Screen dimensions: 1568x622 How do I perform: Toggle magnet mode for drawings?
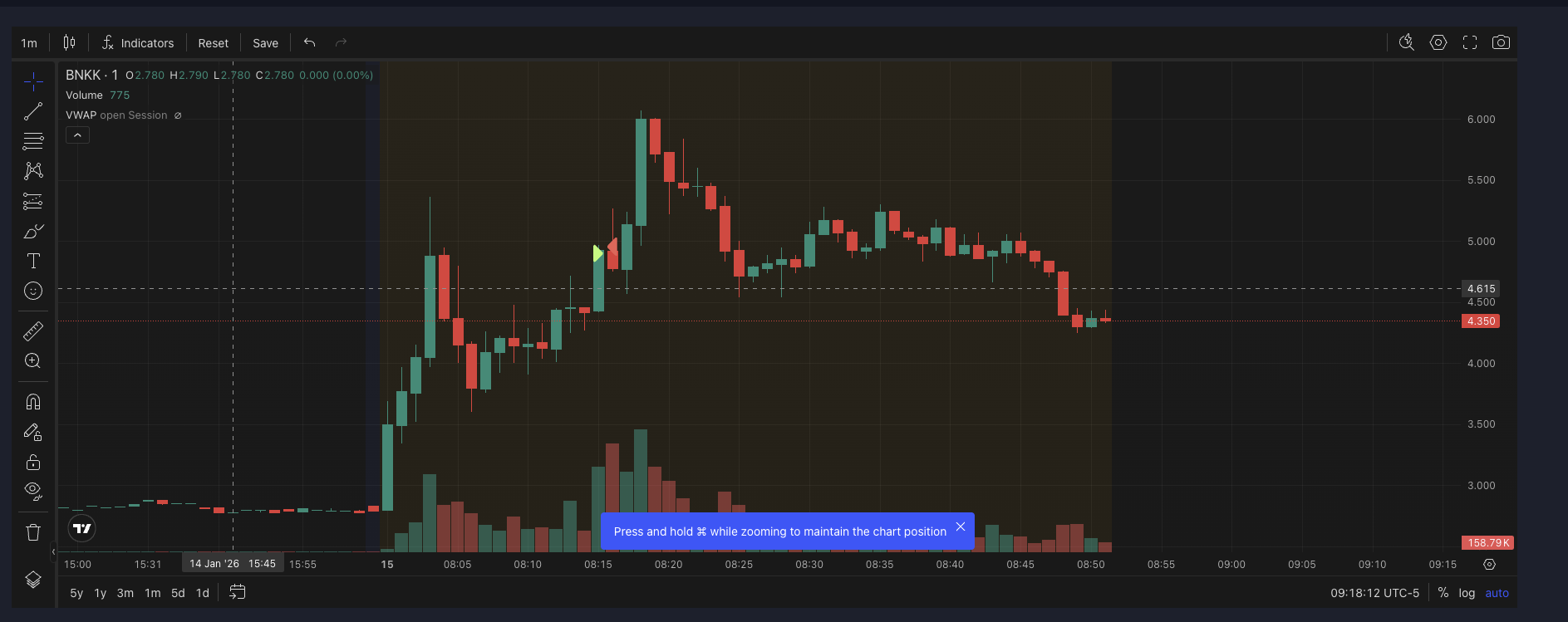point(33,402)
